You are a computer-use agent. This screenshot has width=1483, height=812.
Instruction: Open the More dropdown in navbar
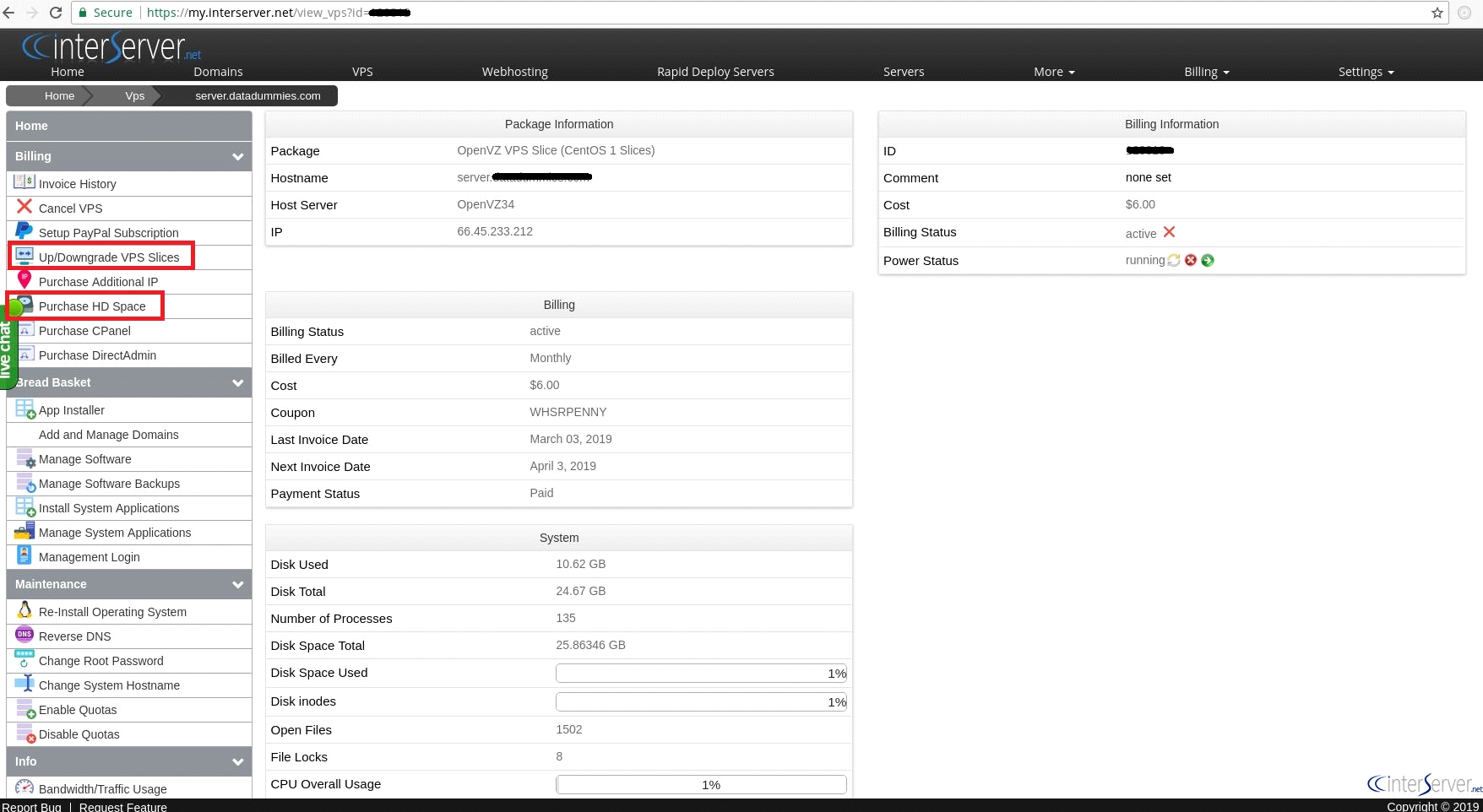pyautogui.click(x=1054, y=72)
